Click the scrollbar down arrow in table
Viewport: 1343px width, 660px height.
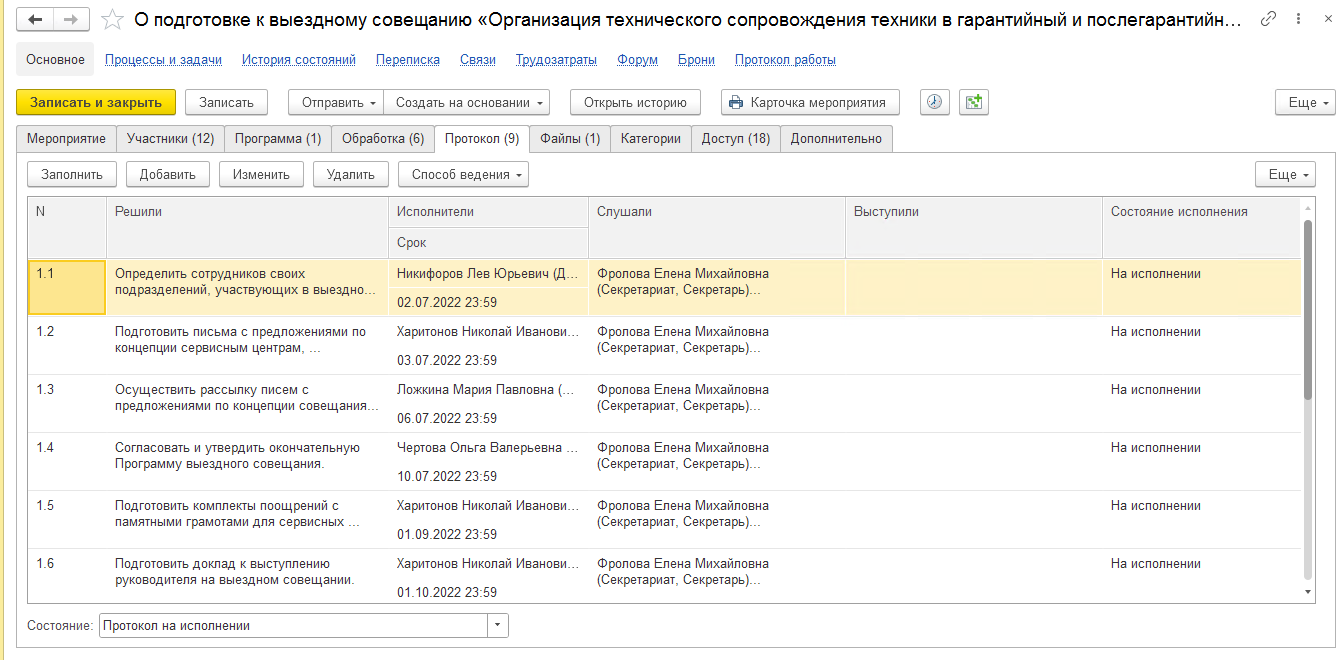[1309, 592]
